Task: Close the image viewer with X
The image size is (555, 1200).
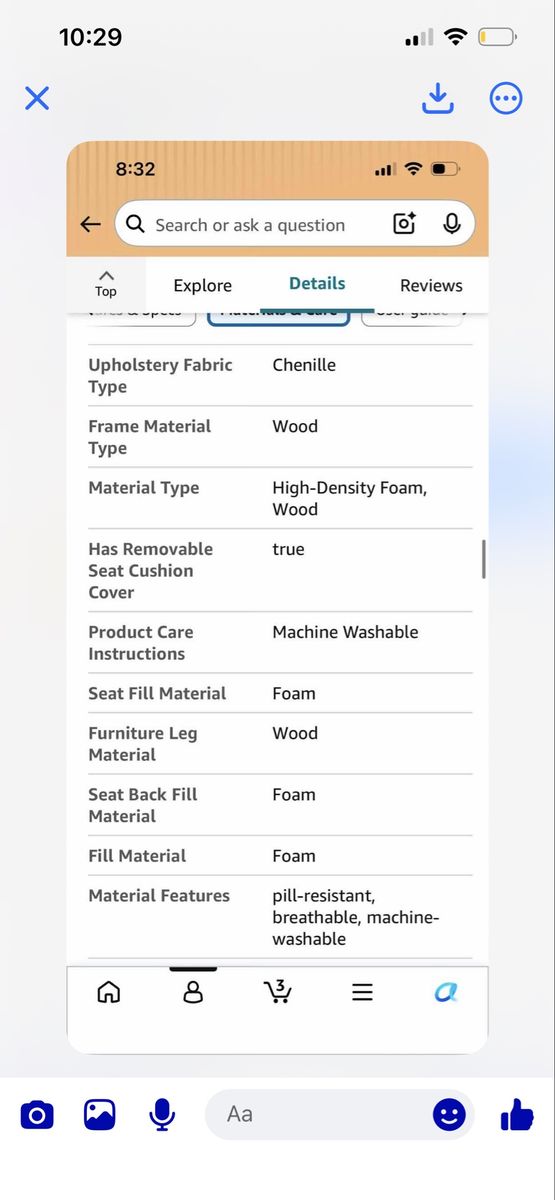Action: 37,98
